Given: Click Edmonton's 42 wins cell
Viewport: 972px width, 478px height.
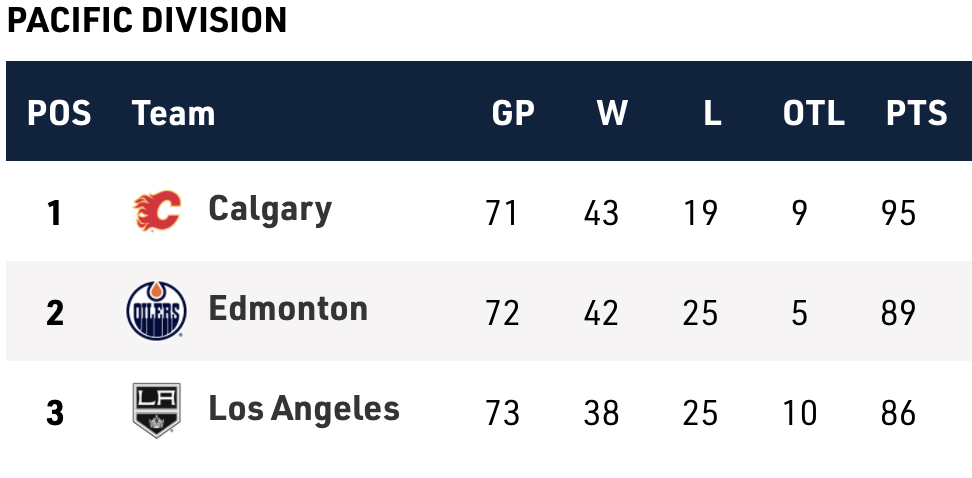Looking at the screenshot, I should [601, 313].
